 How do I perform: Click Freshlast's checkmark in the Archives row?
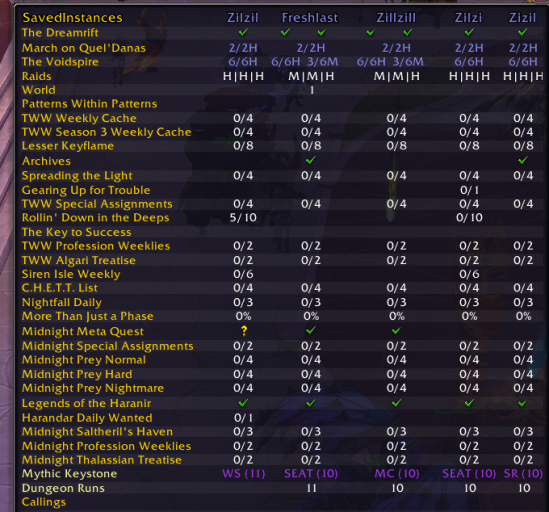coord(311,160)
